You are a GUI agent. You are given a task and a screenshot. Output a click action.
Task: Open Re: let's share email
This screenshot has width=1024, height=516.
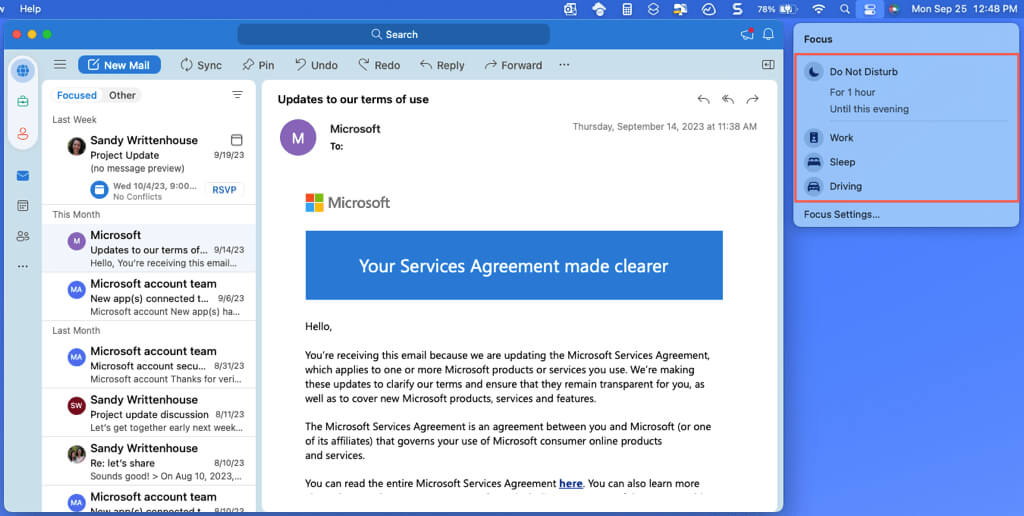click(x=149, y=461)
